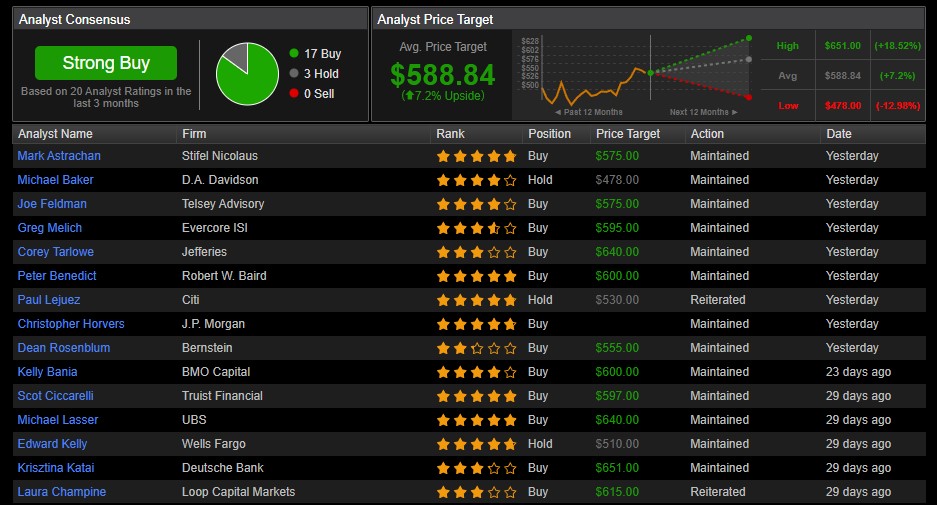Click Joe Feldman's four-star rank
Screen dimensions: 937x505
(x=476, y=204)
